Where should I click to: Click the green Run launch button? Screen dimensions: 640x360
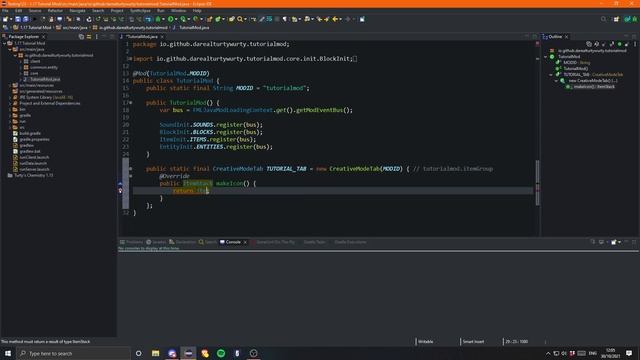coord(171,19)
